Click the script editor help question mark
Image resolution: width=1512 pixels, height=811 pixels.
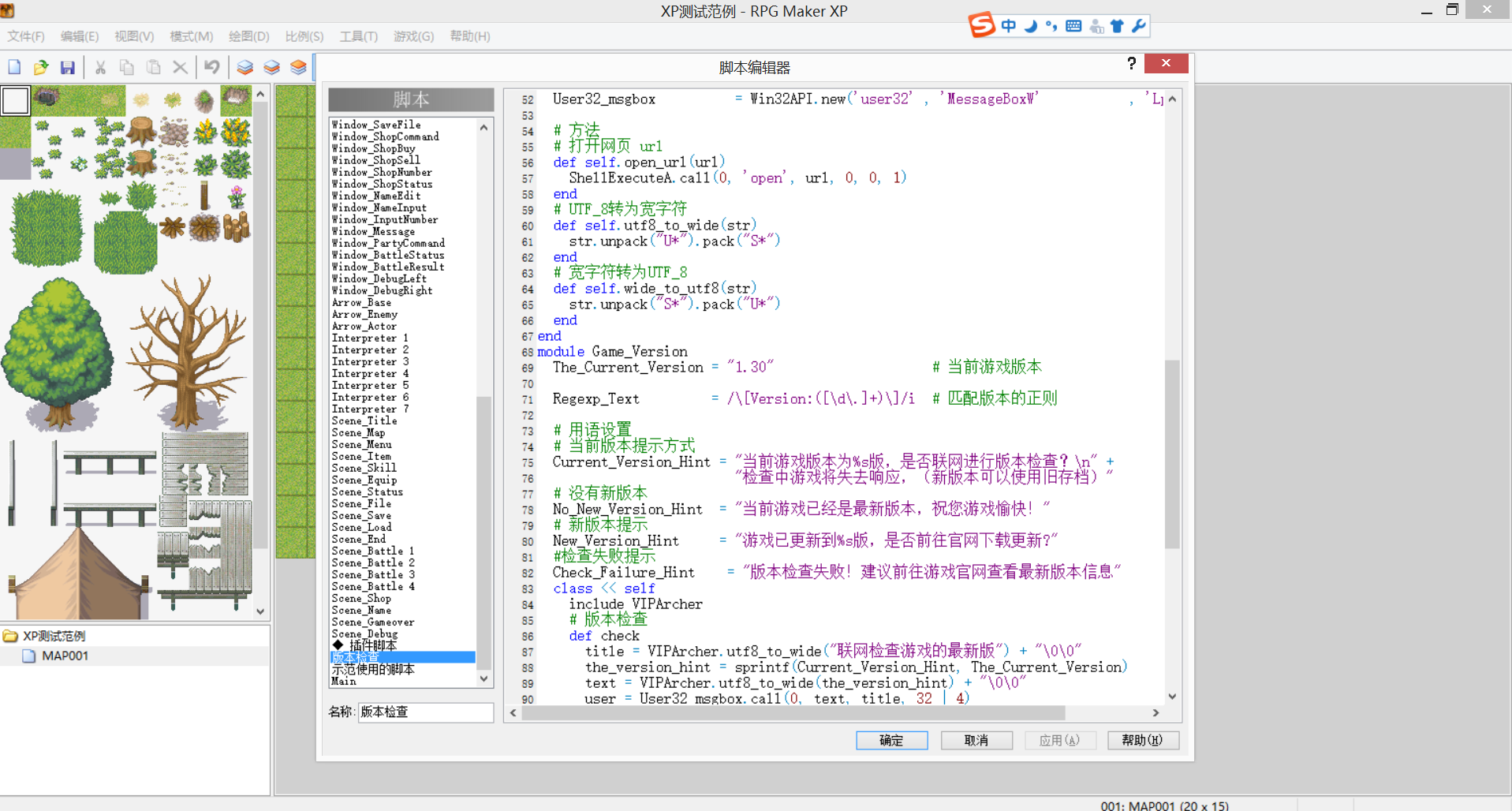pos(1132,63)
